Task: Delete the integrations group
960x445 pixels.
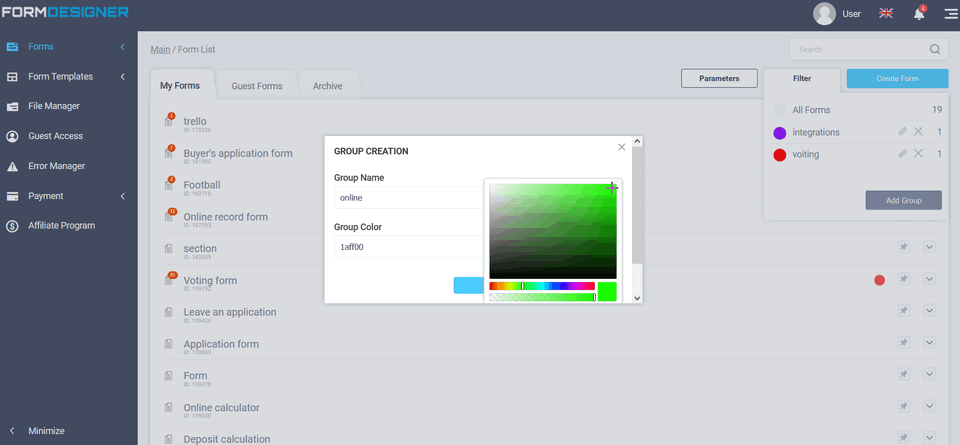Action: 918,132
